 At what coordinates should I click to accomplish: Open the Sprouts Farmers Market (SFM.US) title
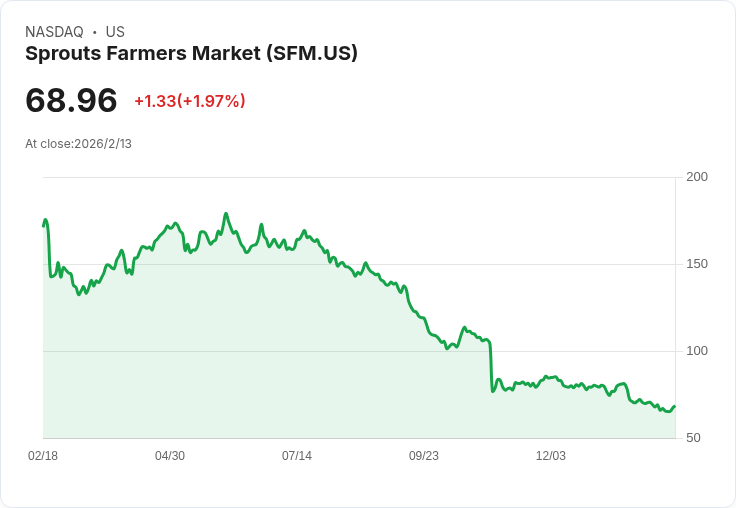[191, 54]
